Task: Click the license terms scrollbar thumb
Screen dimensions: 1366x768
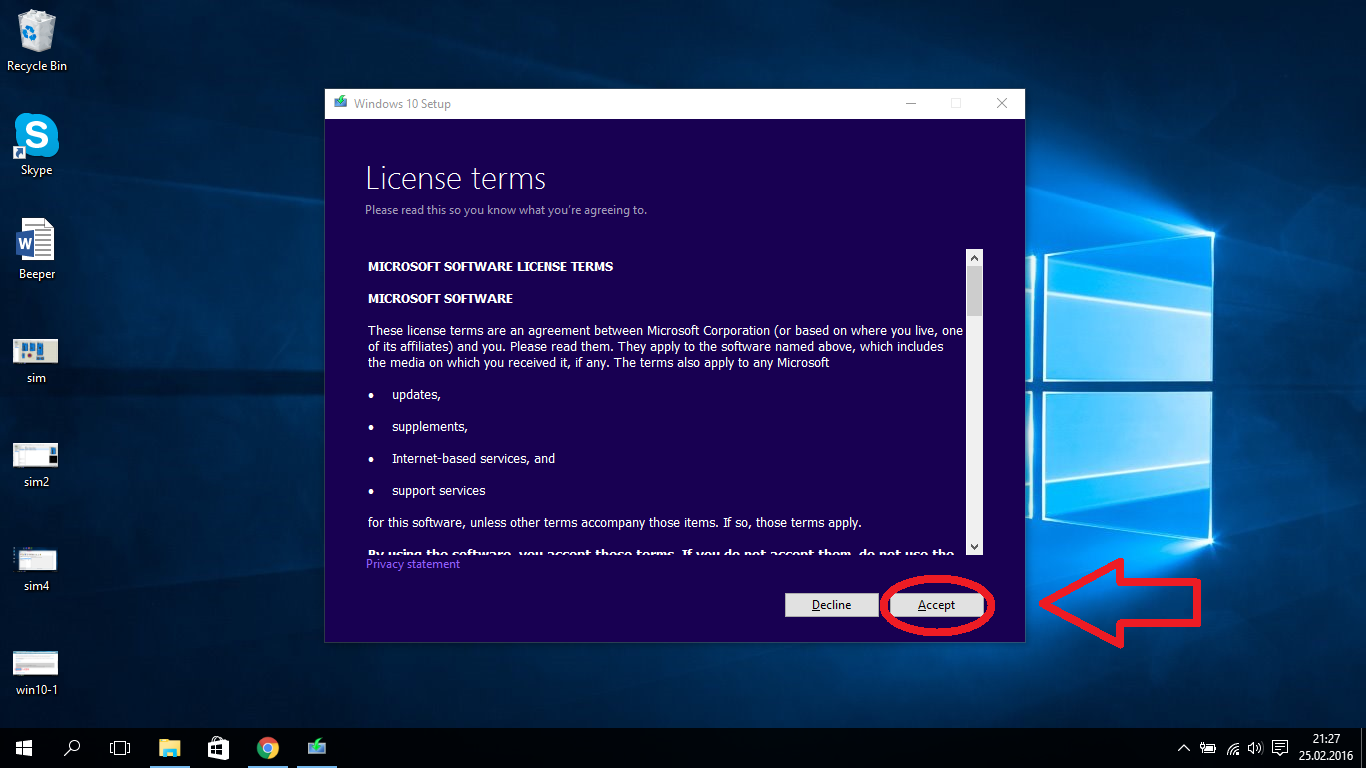Action: tap(974, 292)
